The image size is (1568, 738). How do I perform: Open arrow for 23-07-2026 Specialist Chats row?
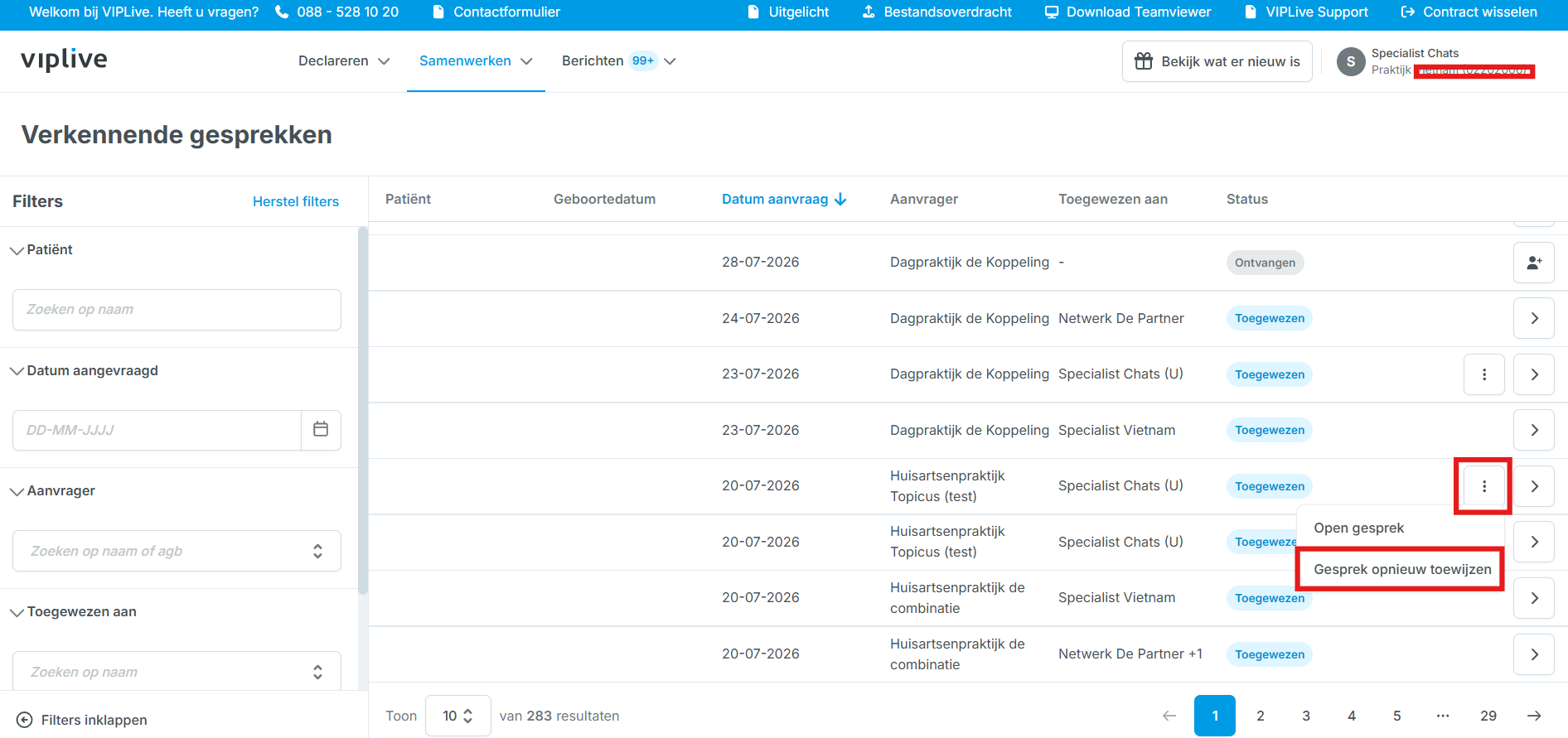pyautogui.click(x=1534, y=374)
